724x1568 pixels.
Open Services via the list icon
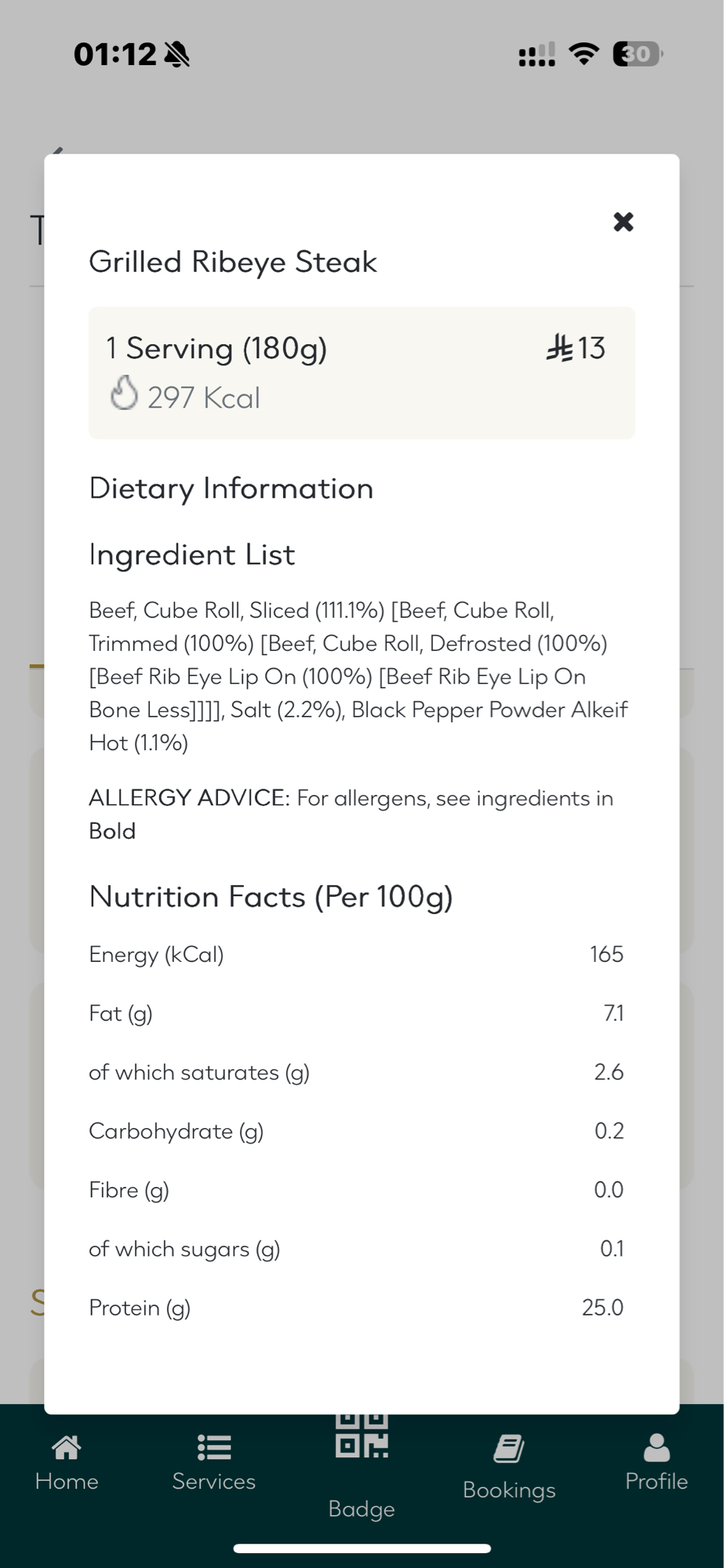point(214,1447)
